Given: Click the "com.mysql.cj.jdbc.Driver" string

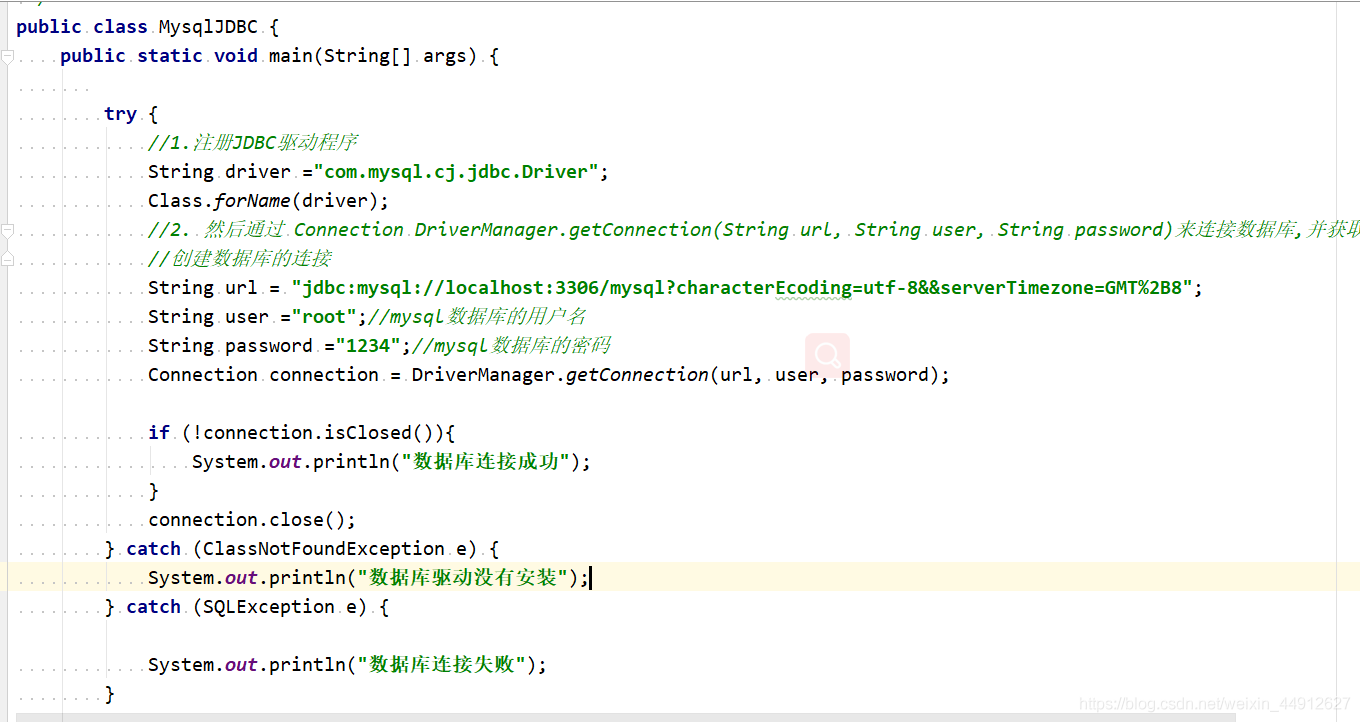Looking at the screenshot, I should (x=456, y=172).
